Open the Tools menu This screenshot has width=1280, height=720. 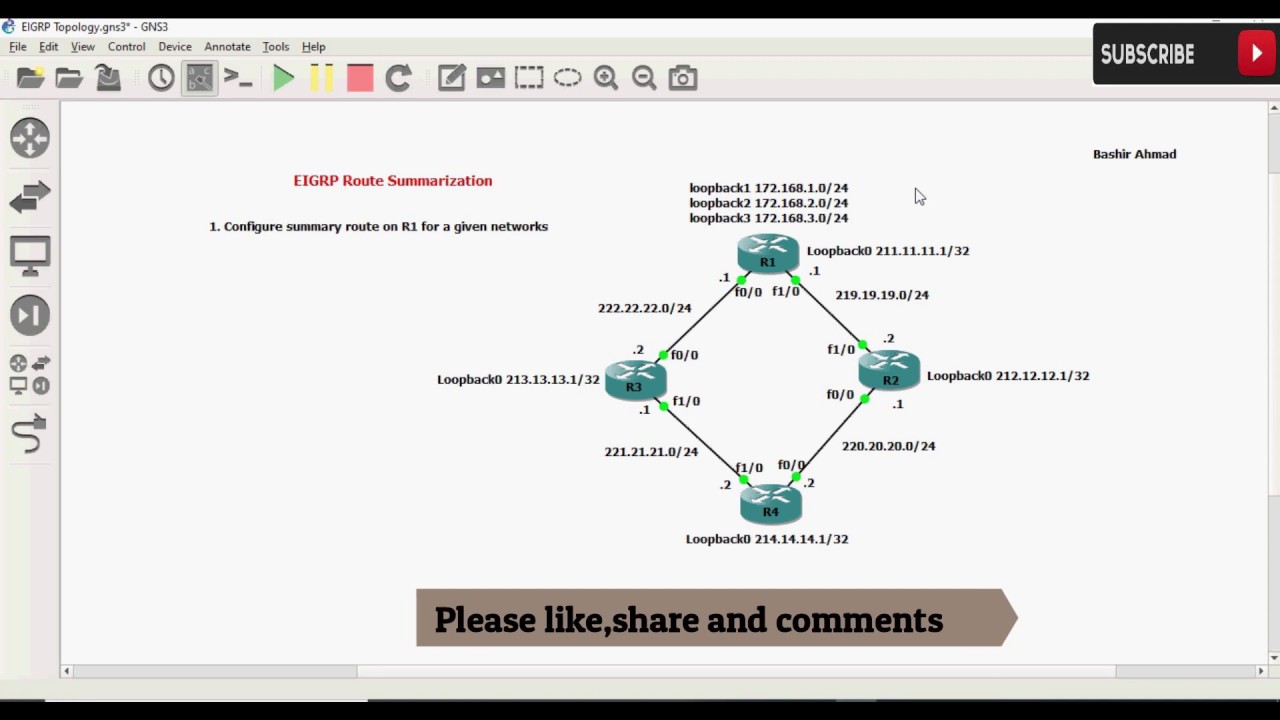click(x=276, y=47)
